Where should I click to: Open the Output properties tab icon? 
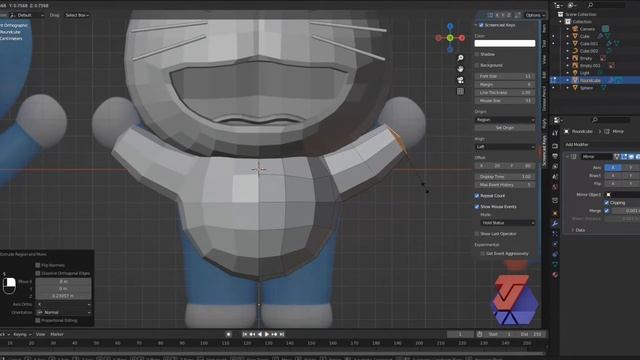click(555, 156)
